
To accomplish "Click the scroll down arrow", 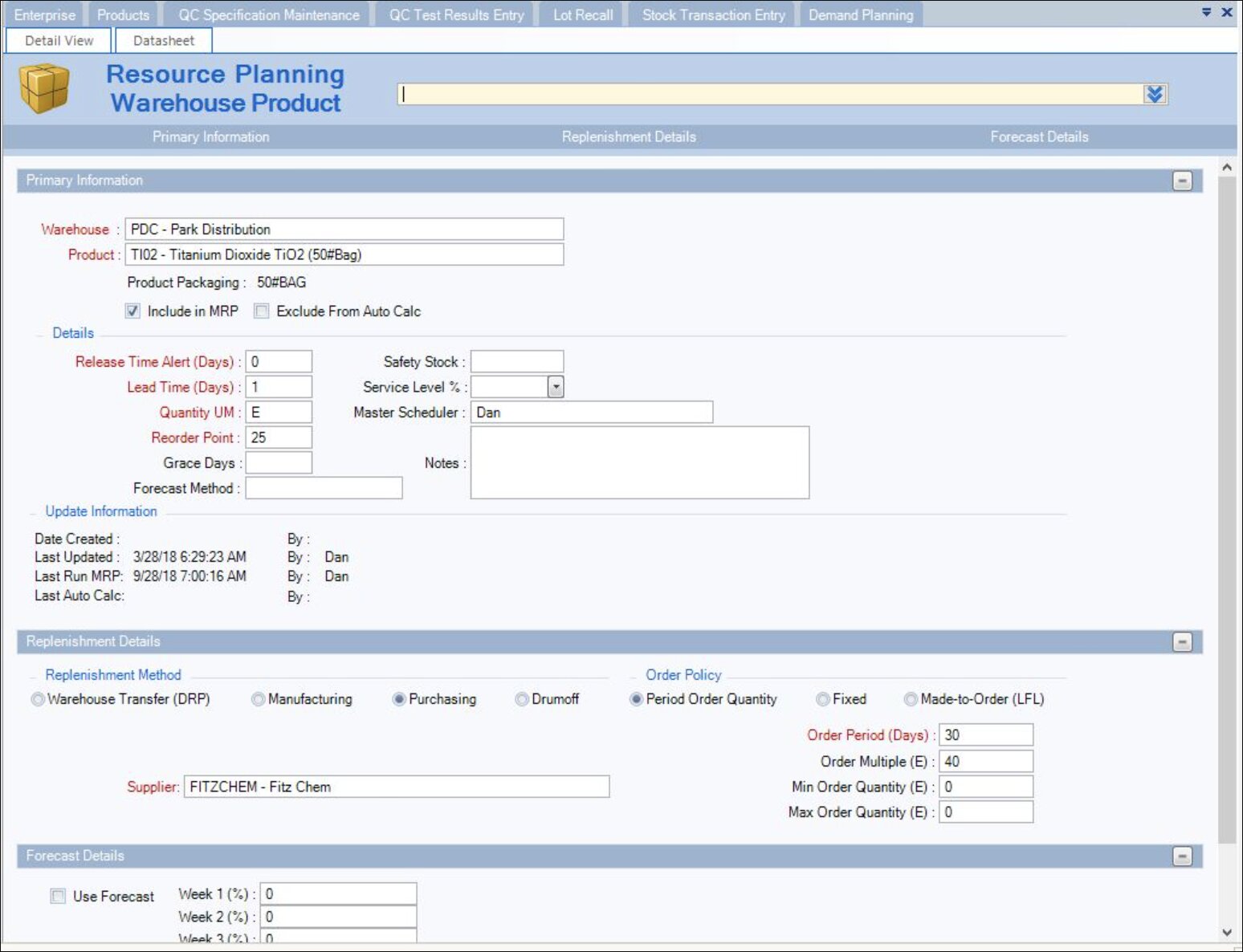I will coord(1226,933).
